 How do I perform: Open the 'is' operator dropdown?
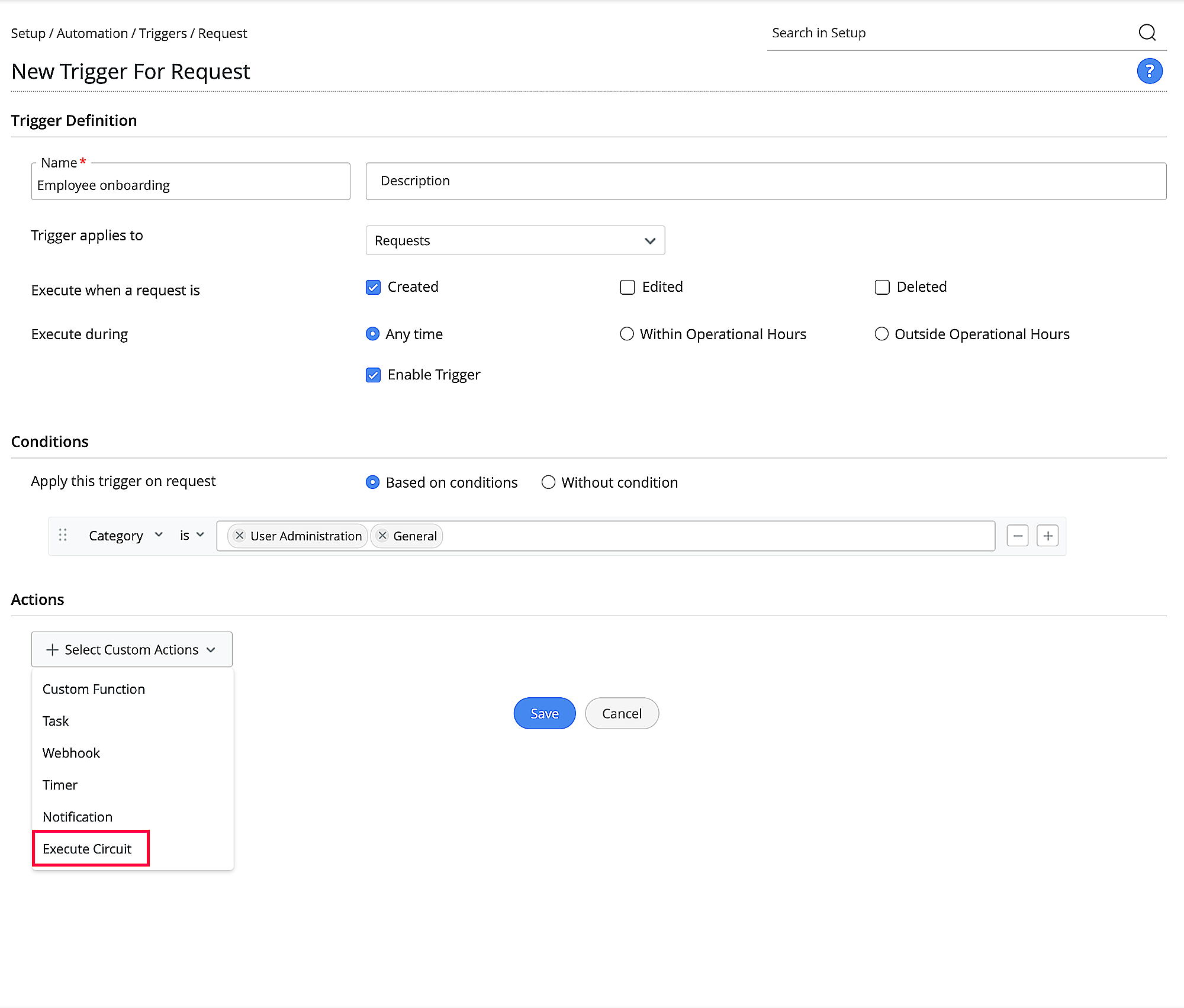point(192,536)
